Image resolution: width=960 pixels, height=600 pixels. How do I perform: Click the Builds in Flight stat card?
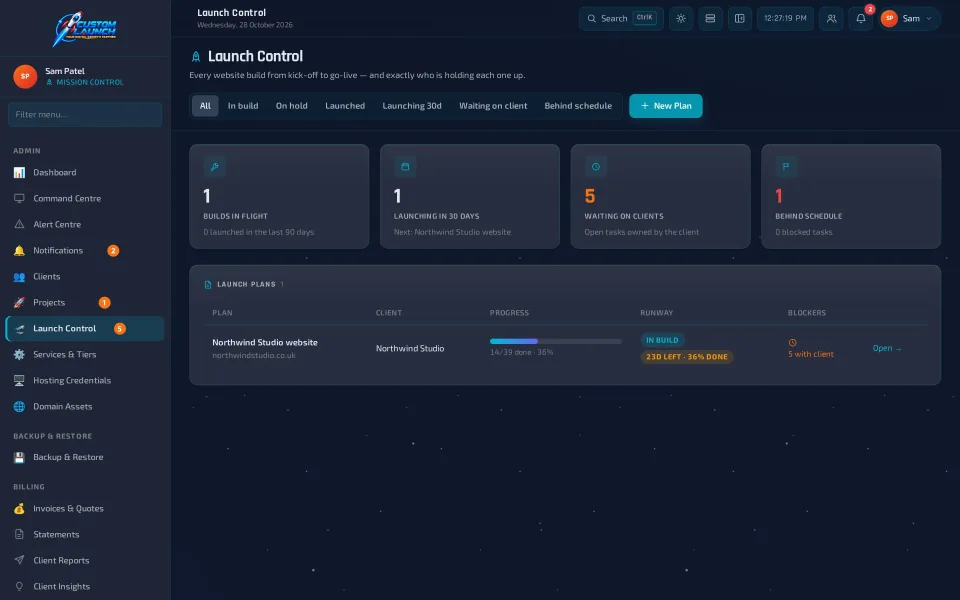click(x=279, y=197)
